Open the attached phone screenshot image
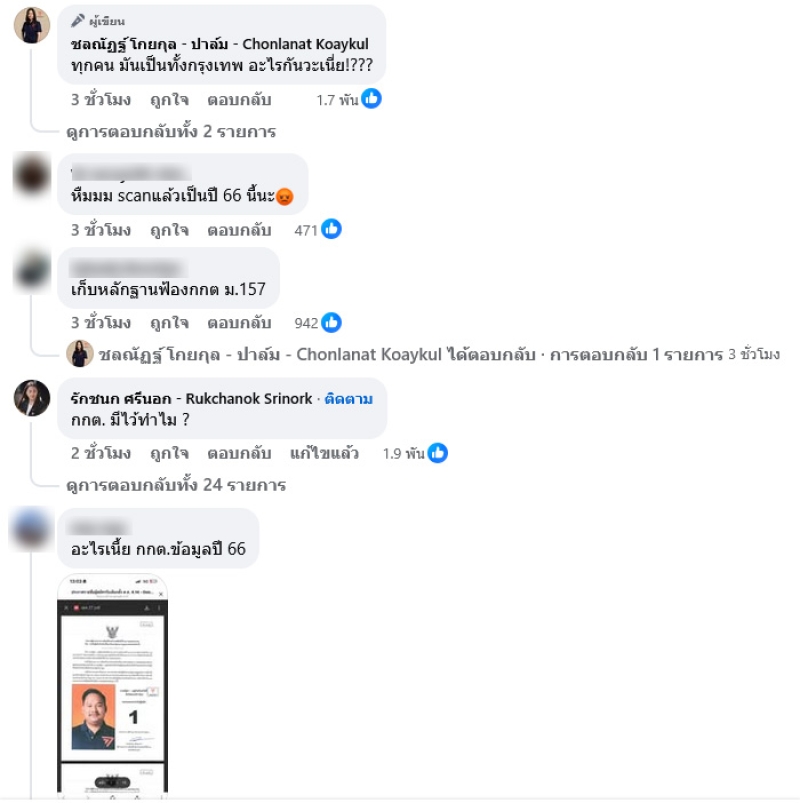This screenshot has height=803, width=800. pos(113,686)
